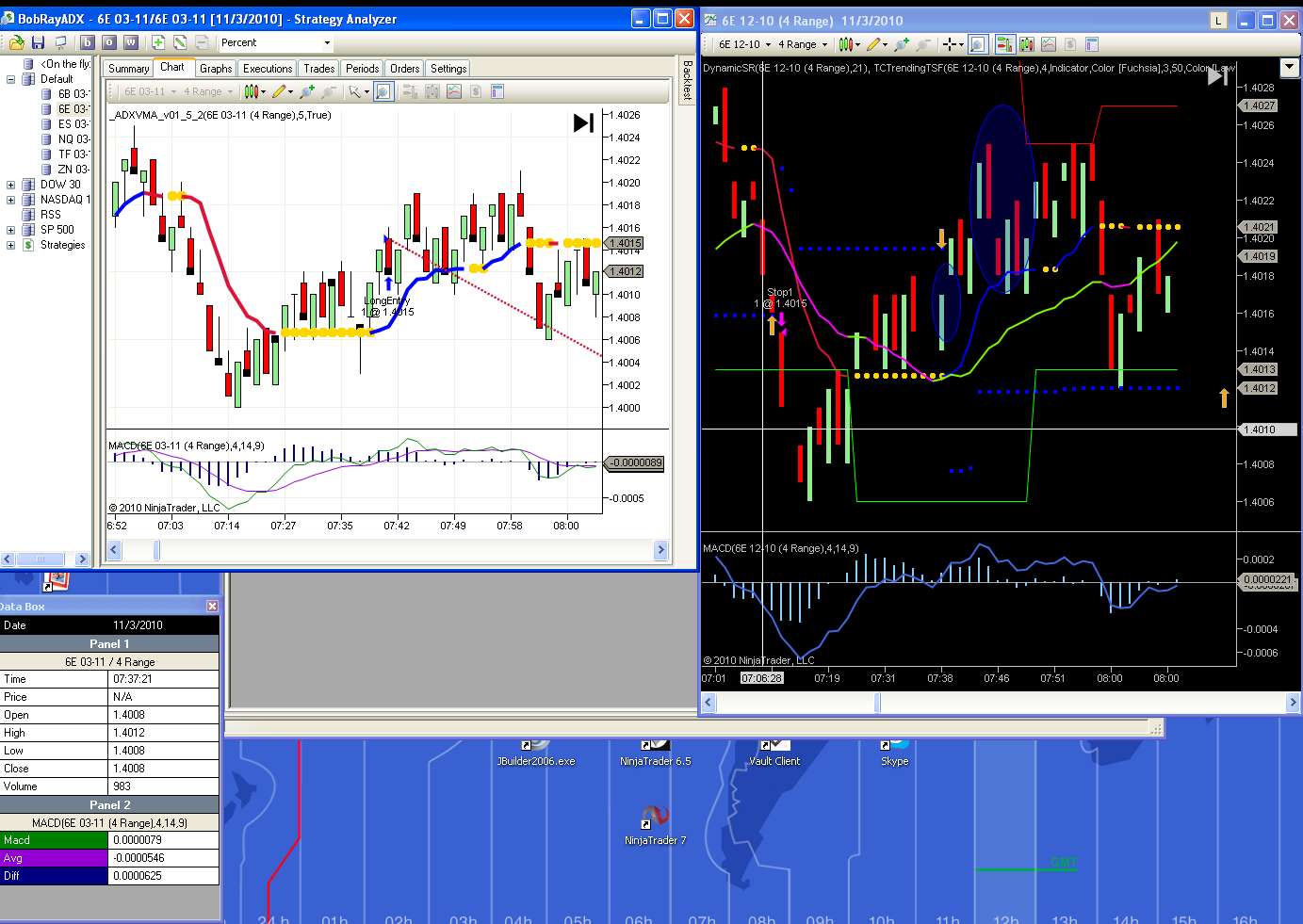Screen dimensions: 1303x924
Task: Expand the SP 500 instrument list
Action: 11,230
